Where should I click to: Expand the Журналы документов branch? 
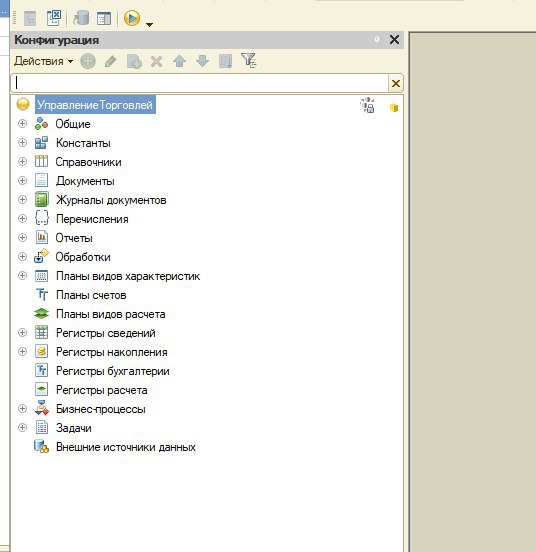click(22, 200)
